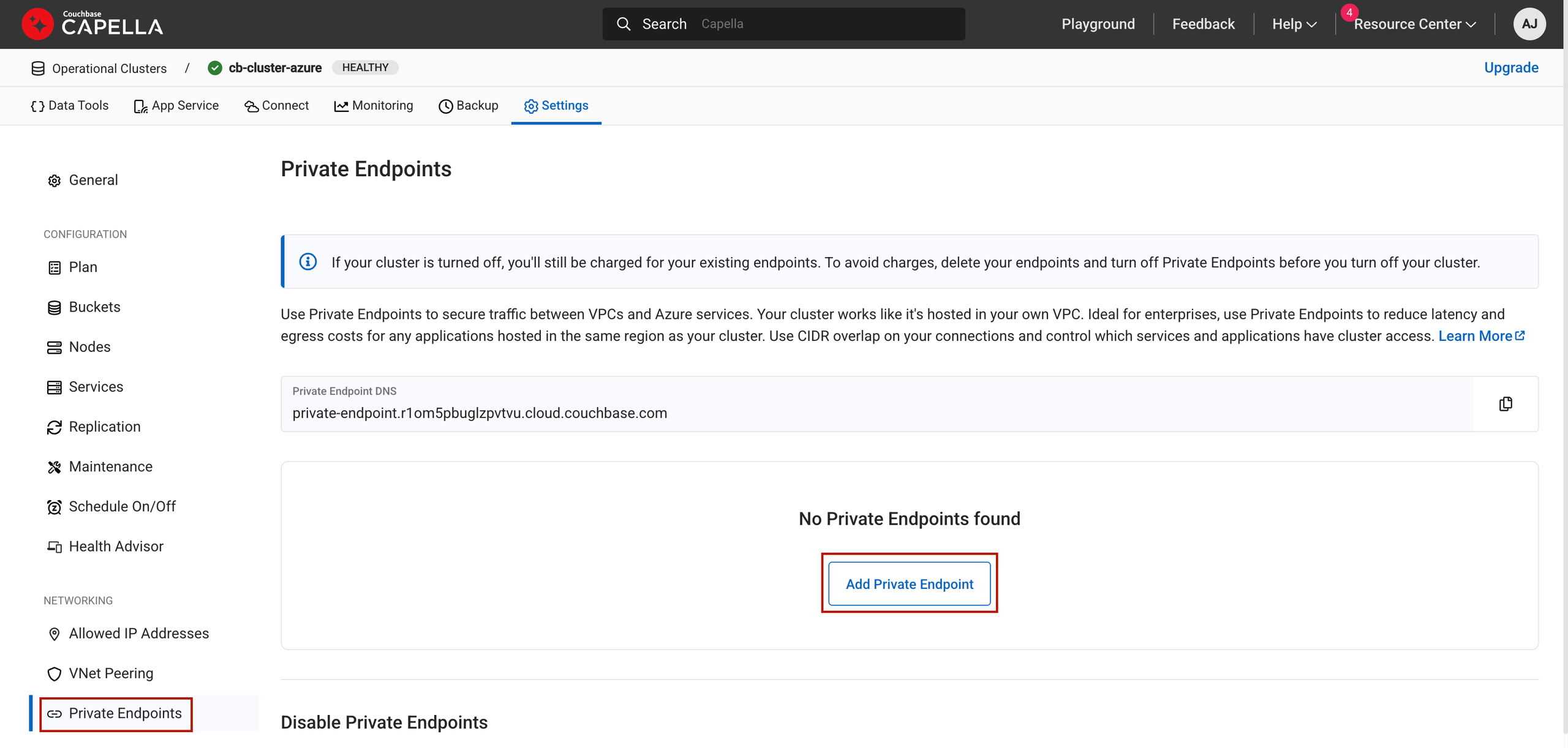
Task: Click the Upgrade link
Action: click(x=1510, y=67)
